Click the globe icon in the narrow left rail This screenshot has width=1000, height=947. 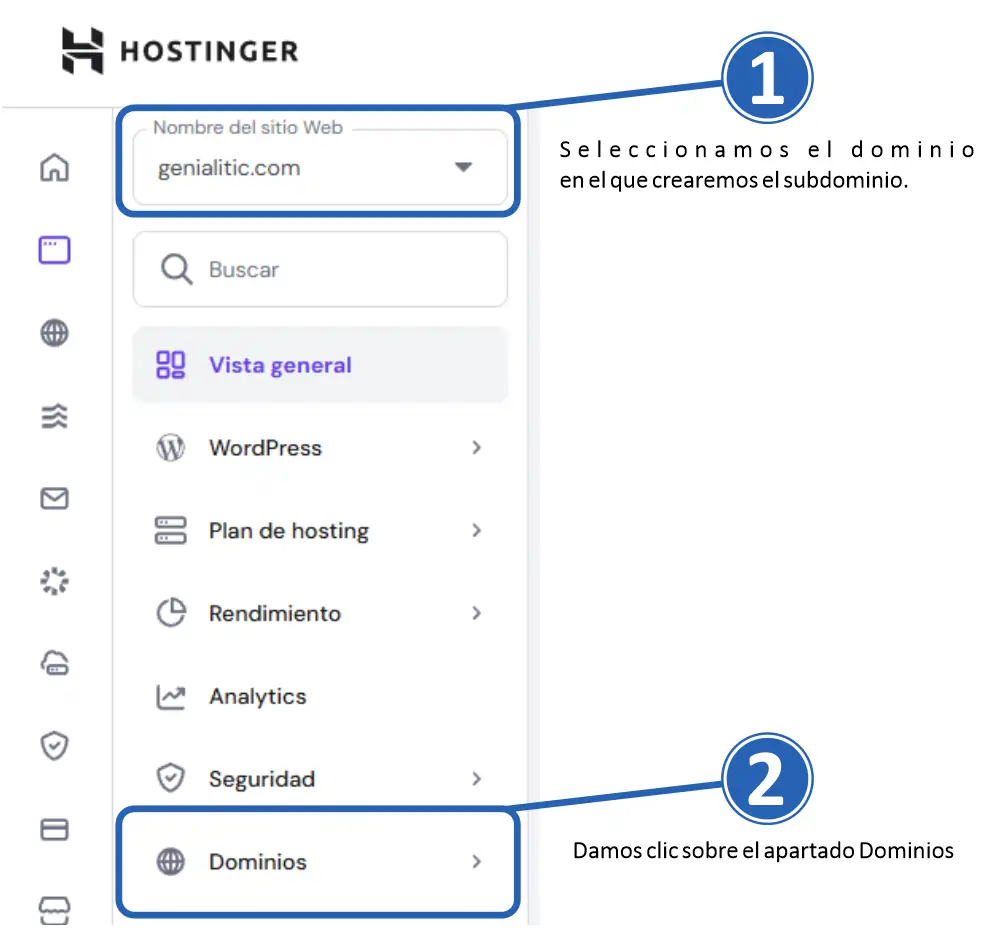54,333
